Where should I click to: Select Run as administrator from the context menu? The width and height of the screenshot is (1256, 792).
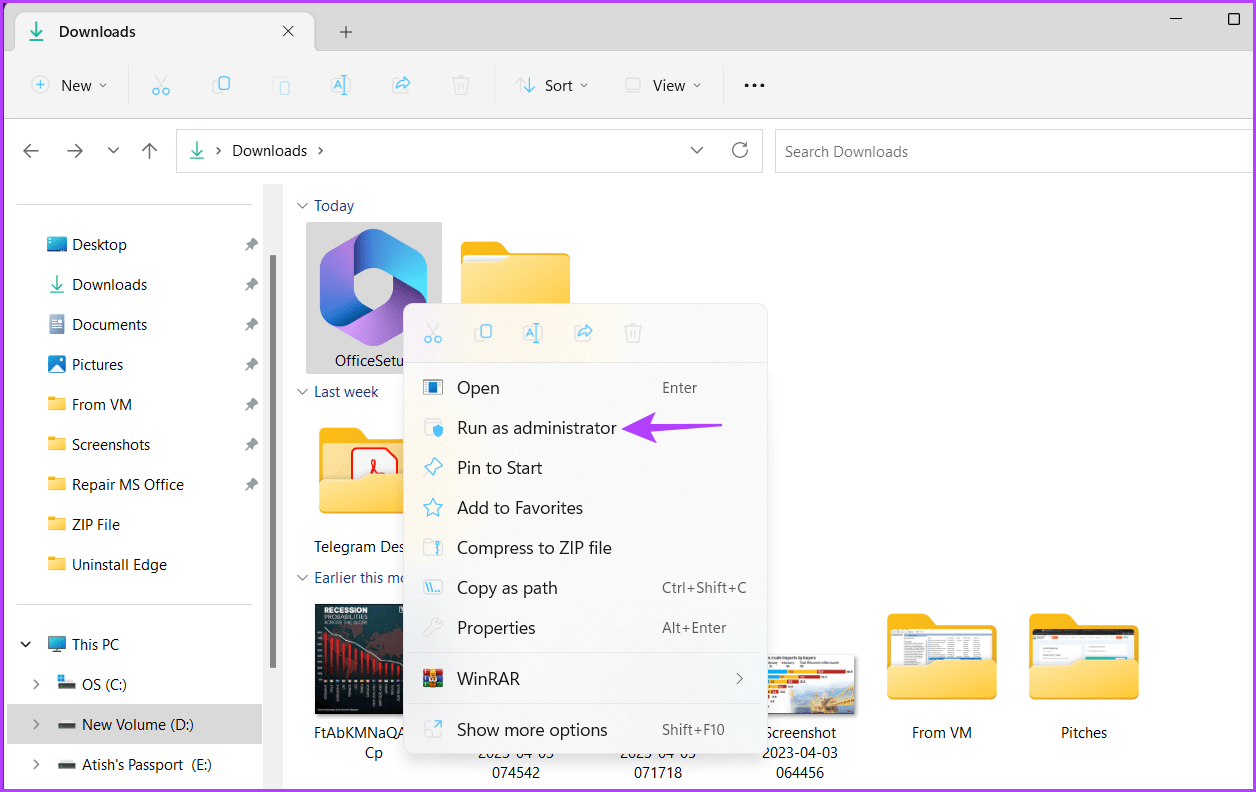(x=536, y=427)
